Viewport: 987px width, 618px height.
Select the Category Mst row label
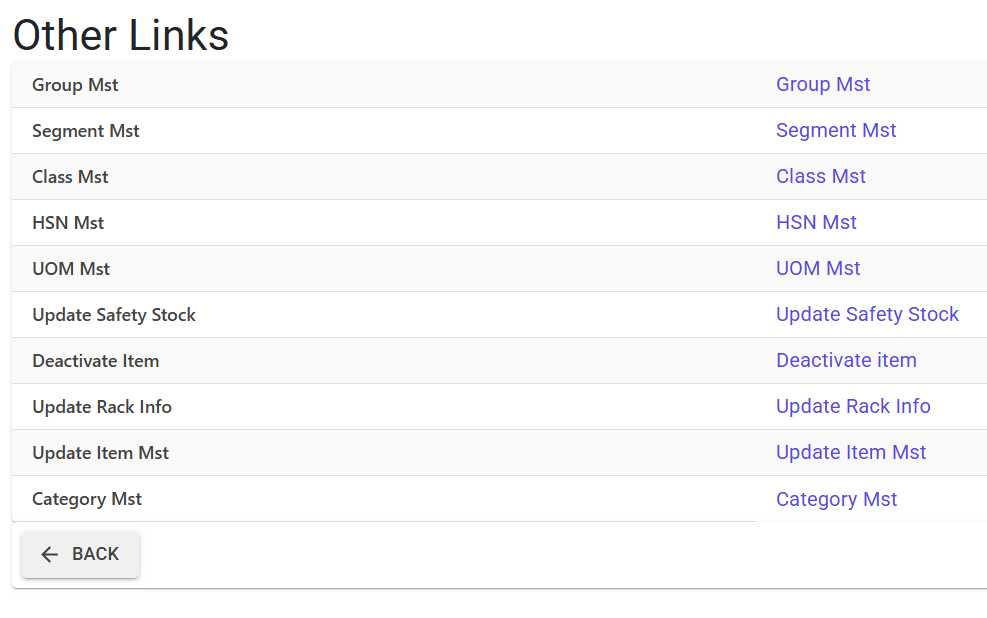coord(87,499)
